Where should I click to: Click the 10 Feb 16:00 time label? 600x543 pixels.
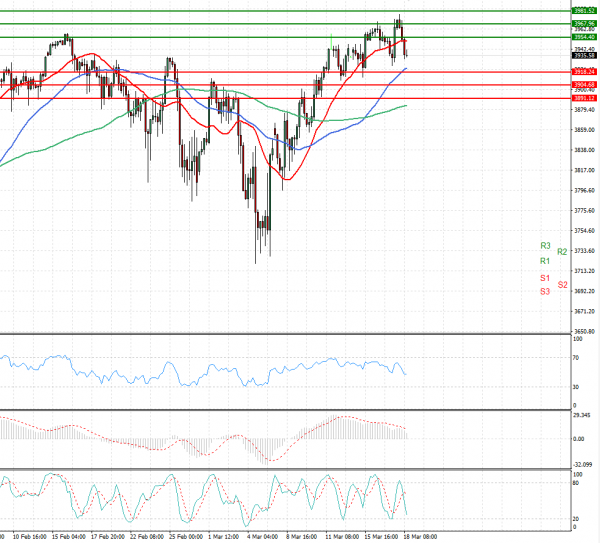30,537
